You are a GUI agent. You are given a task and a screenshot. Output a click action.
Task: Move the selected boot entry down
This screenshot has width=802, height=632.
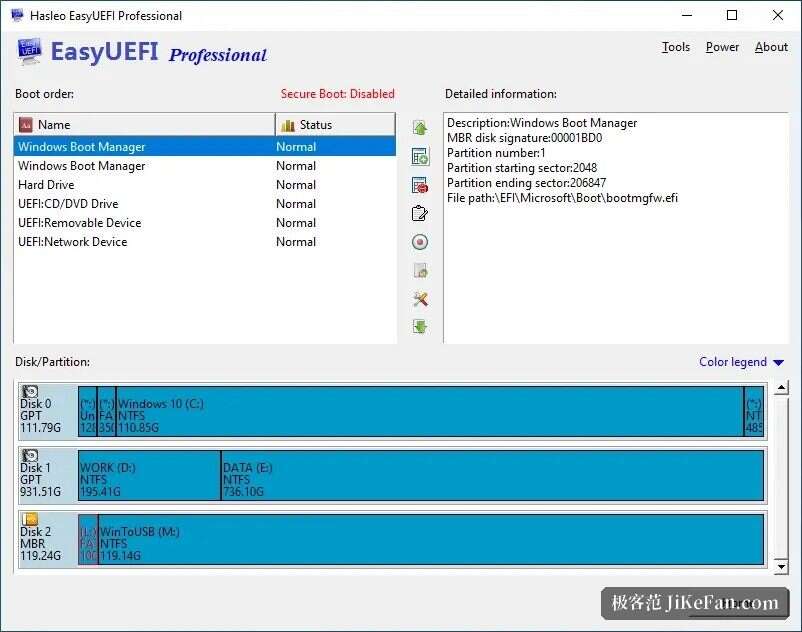coord(420,327)
